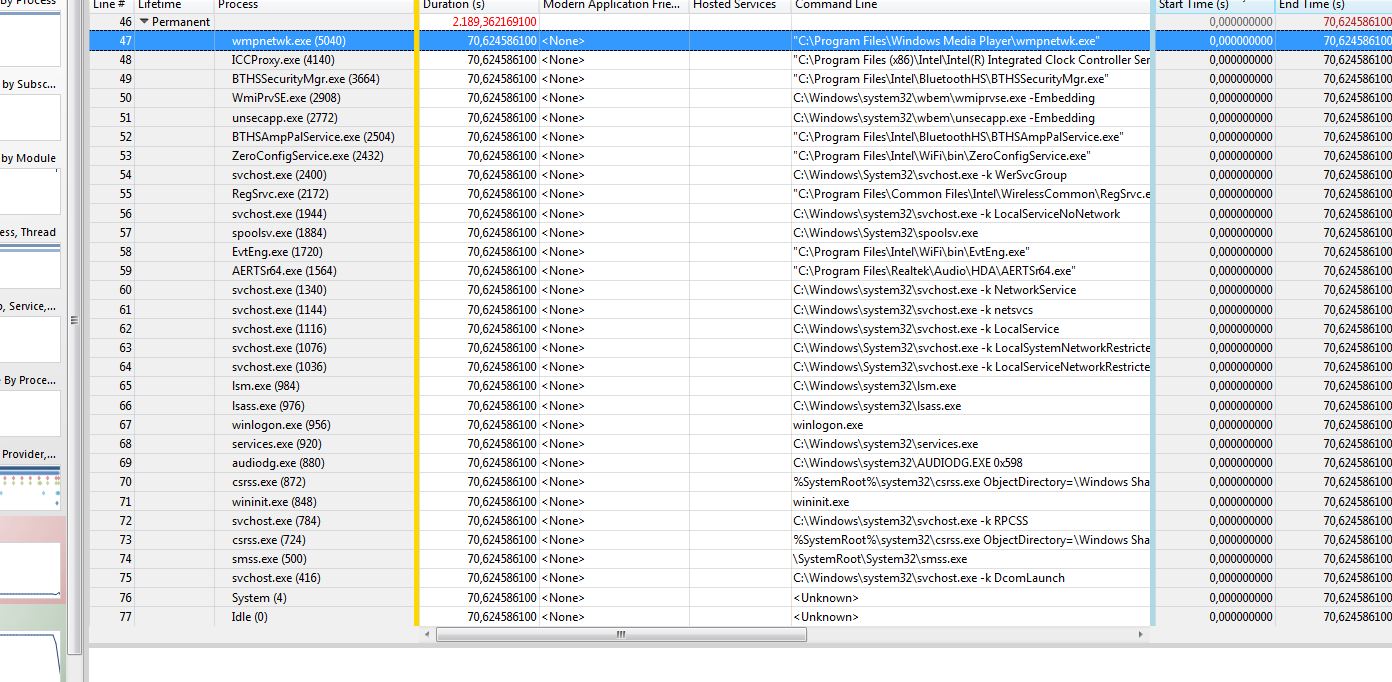Select csrss.exe (724) process
1392x682 pixels.
tap(268, 540)
